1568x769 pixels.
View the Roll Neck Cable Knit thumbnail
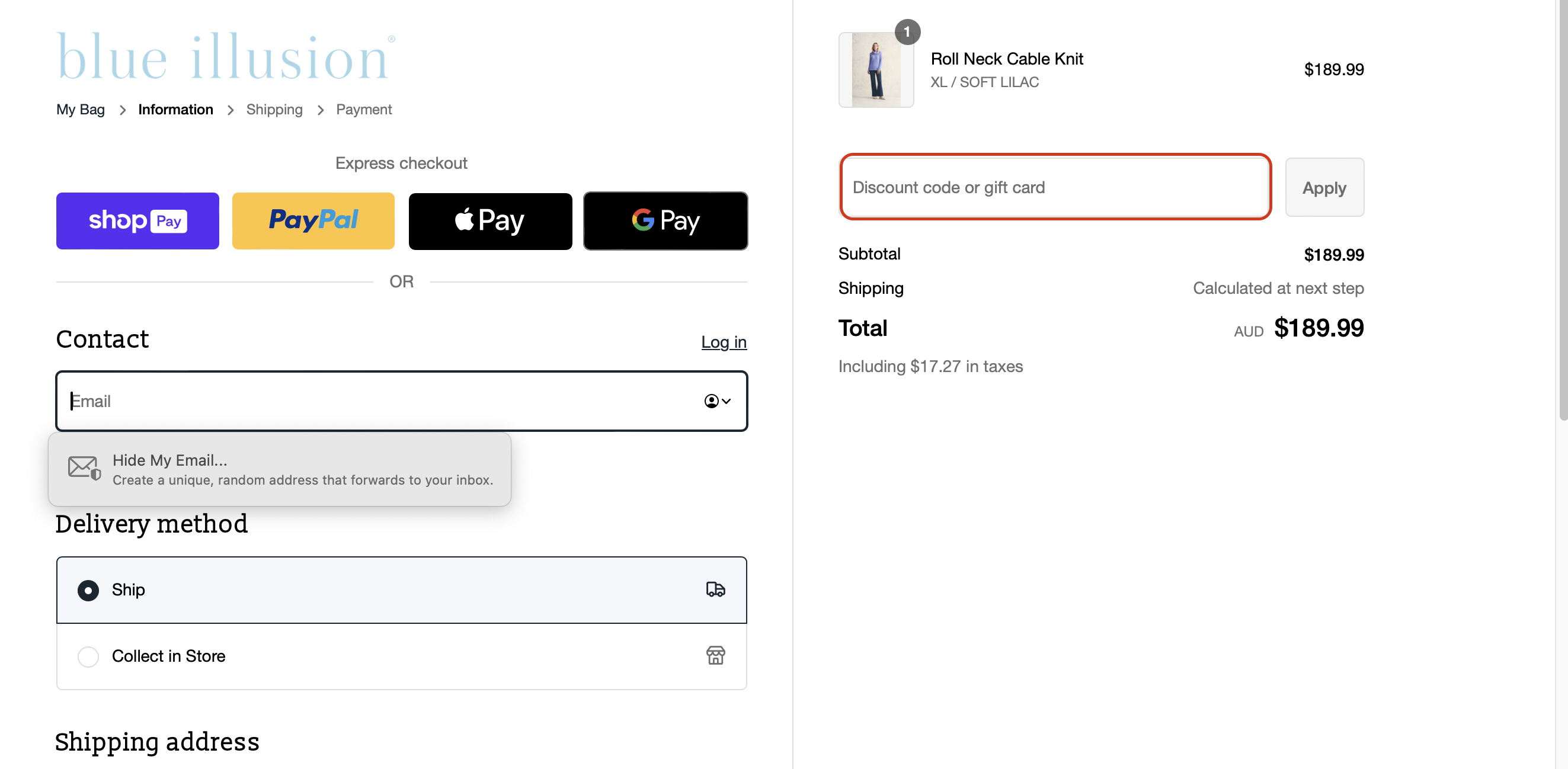pos(875,69)
